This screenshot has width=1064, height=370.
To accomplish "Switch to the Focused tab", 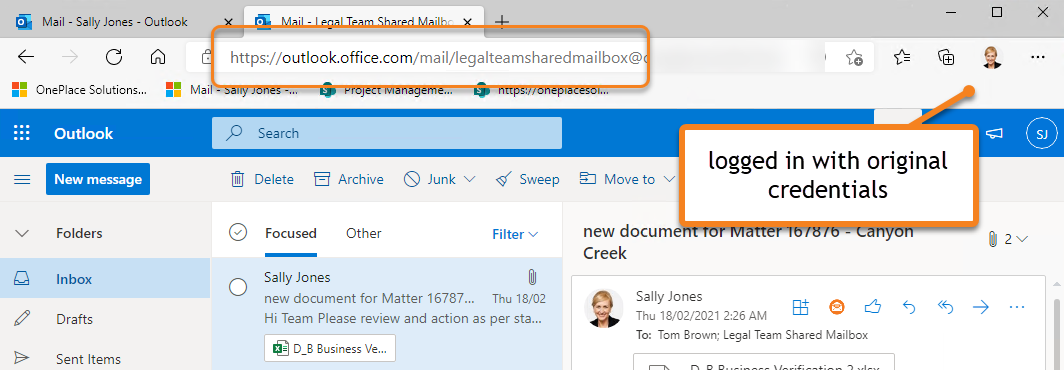I will pos(290,234).
